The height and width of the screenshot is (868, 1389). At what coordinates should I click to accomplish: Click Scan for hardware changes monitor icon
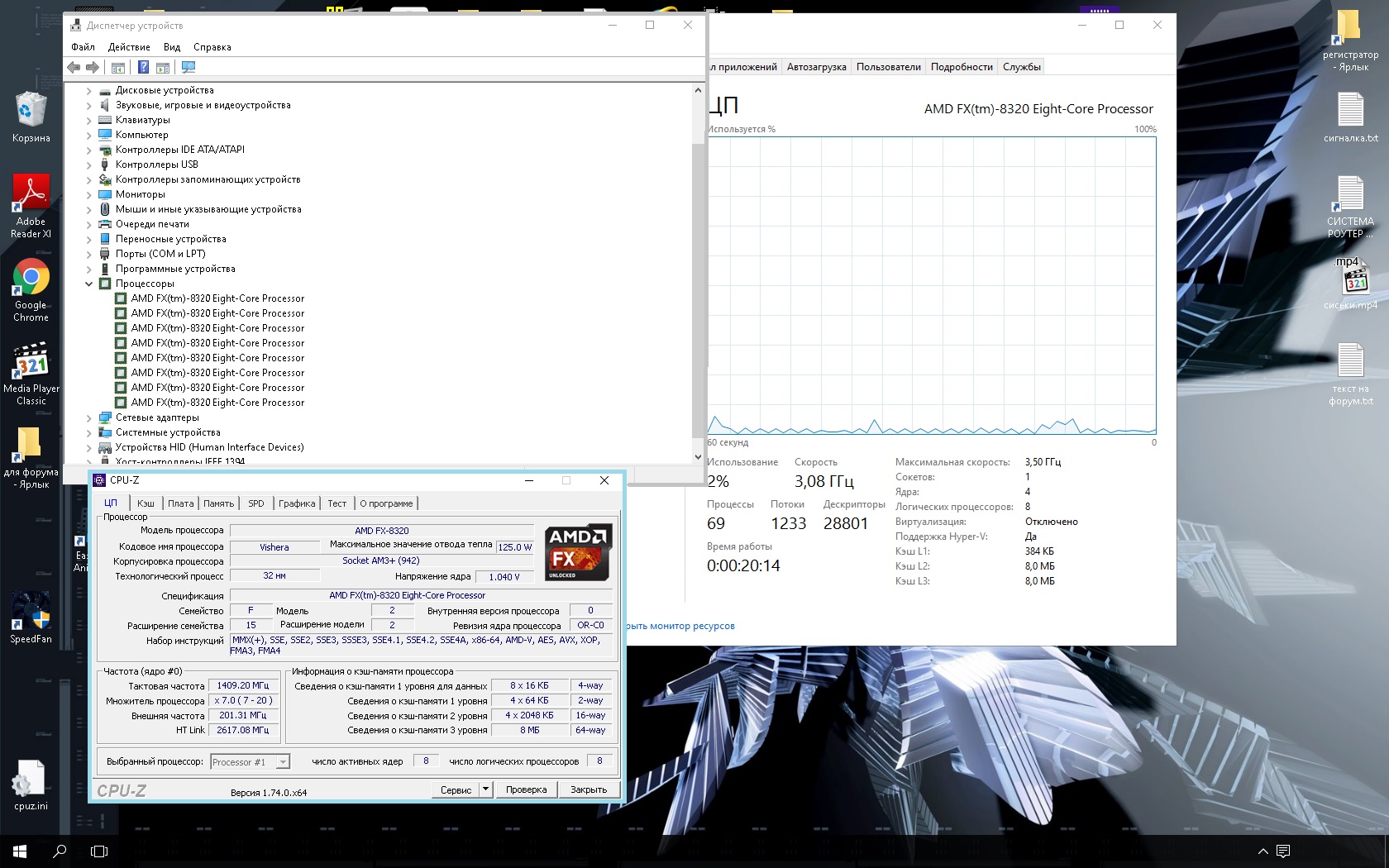coord(189,68)
